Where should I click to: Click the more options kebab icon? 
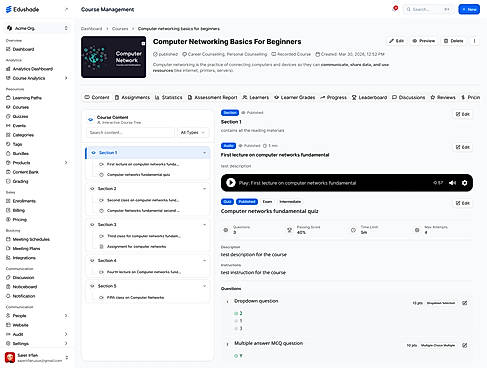pyautogui.click(x=474, y=41)
